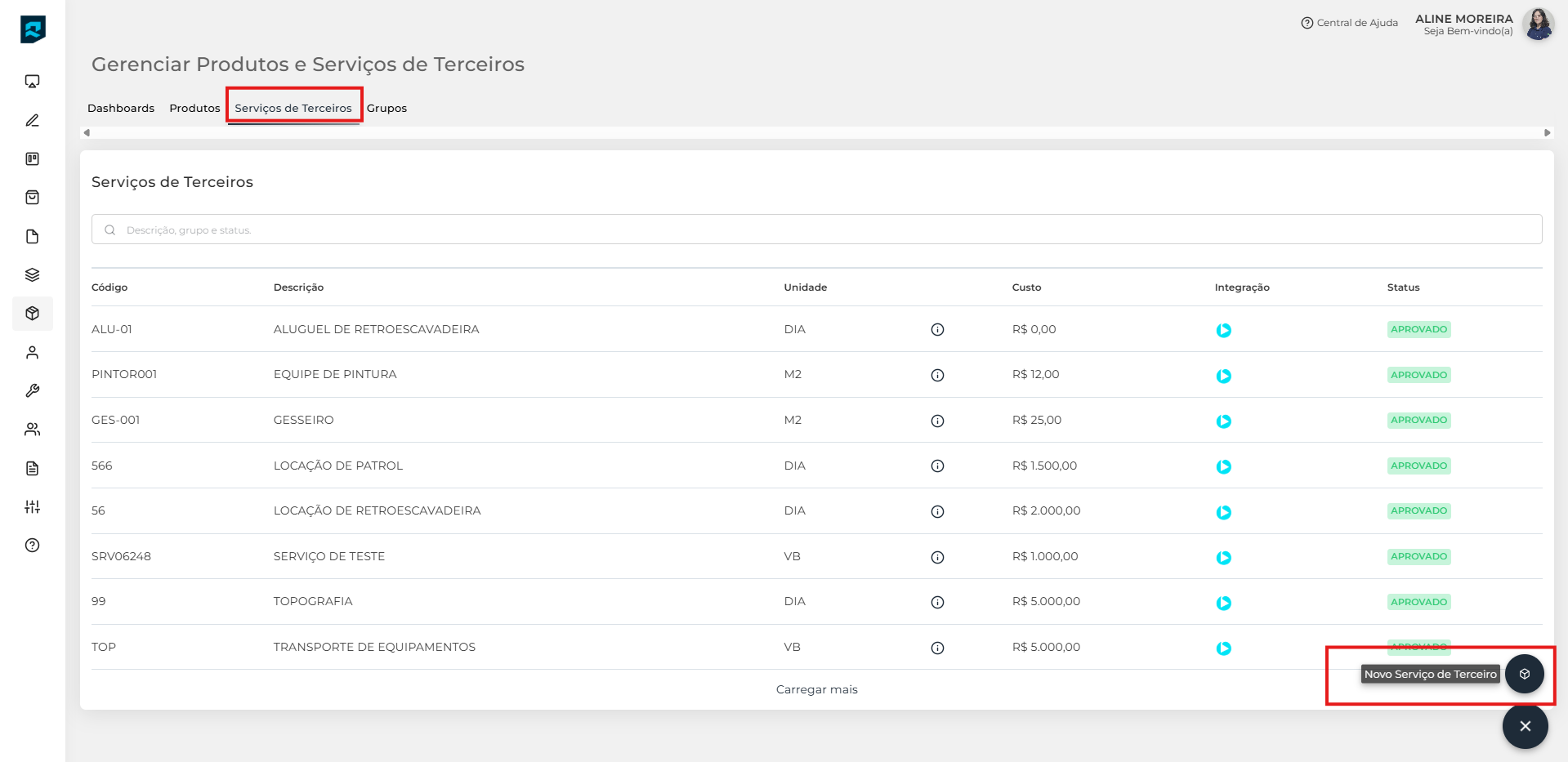The width and height of the screenshot is (1568, 762).
Task: Click the layers stack sidebar icon
Action: (33, 275)
